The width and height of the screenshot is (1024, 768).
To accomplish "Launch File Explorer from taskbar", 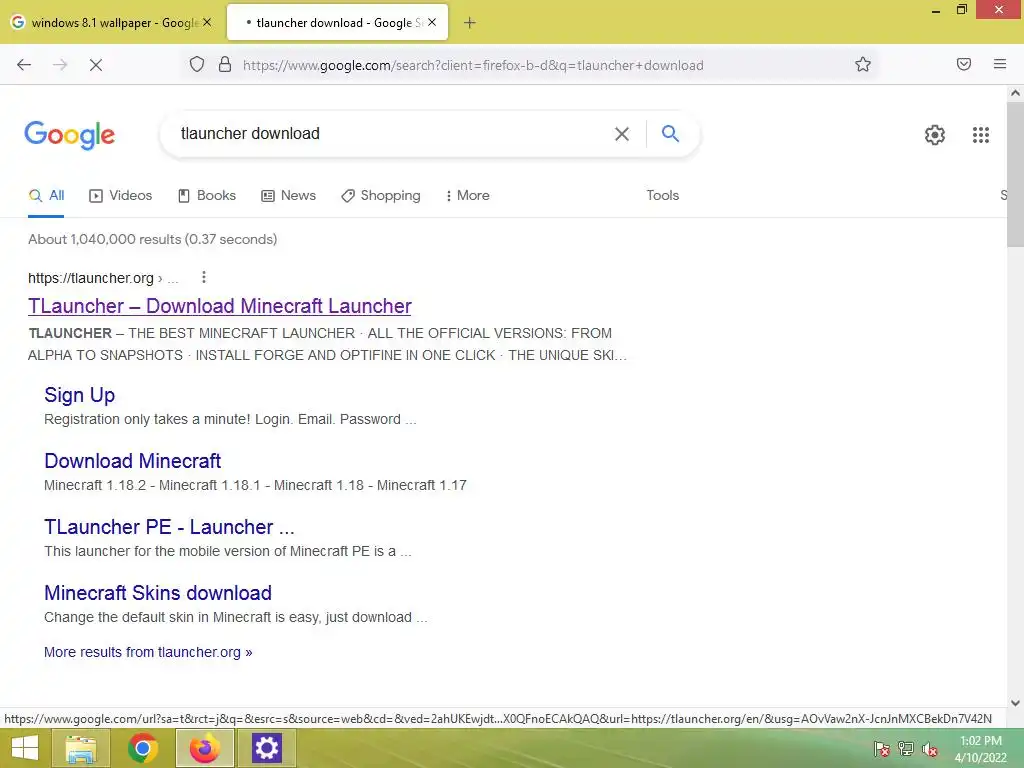I will click(x=80, y=748).
